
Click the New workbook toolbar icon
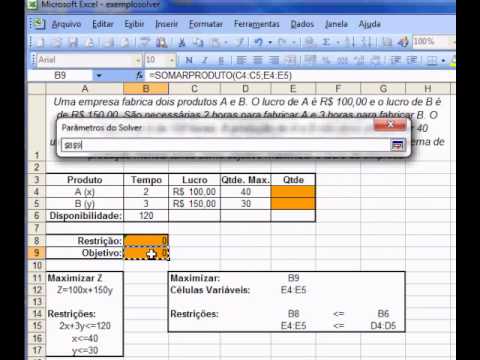40,42
